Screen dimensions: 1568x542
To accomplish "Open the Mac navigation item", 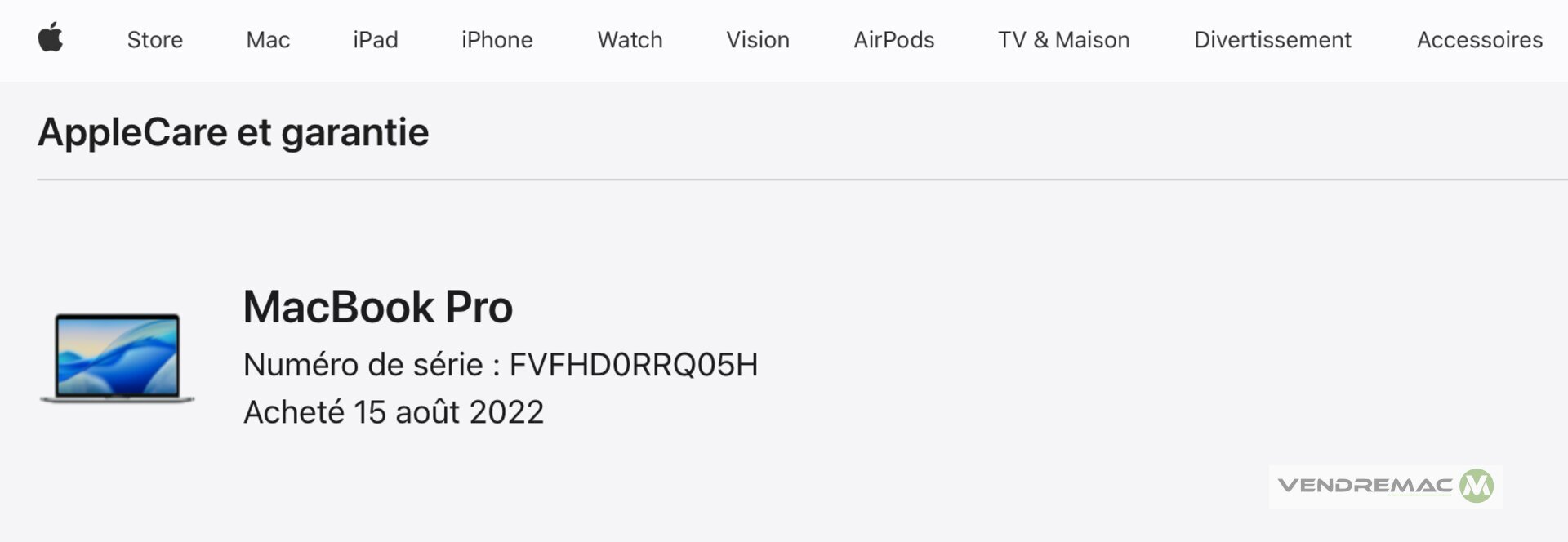I will click(x=268, y=40).
